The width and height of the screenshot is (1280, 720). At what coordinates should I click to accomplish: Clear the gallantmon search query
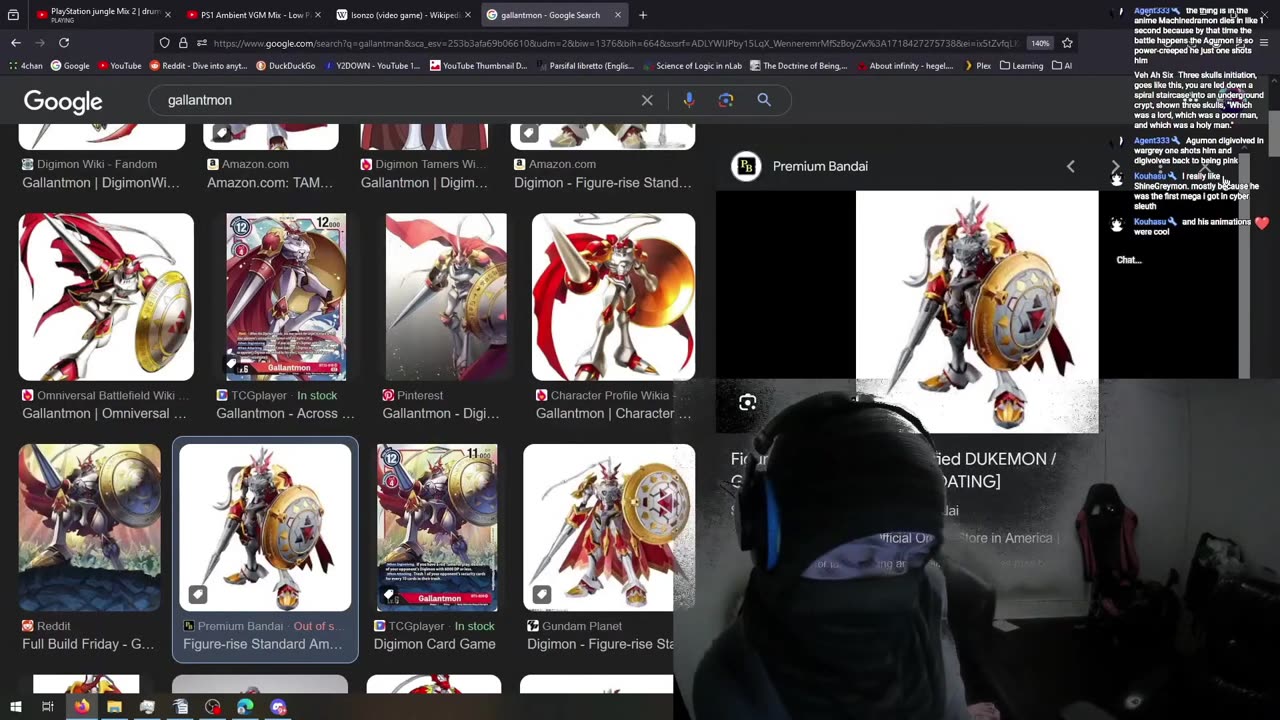pos(647,100)
